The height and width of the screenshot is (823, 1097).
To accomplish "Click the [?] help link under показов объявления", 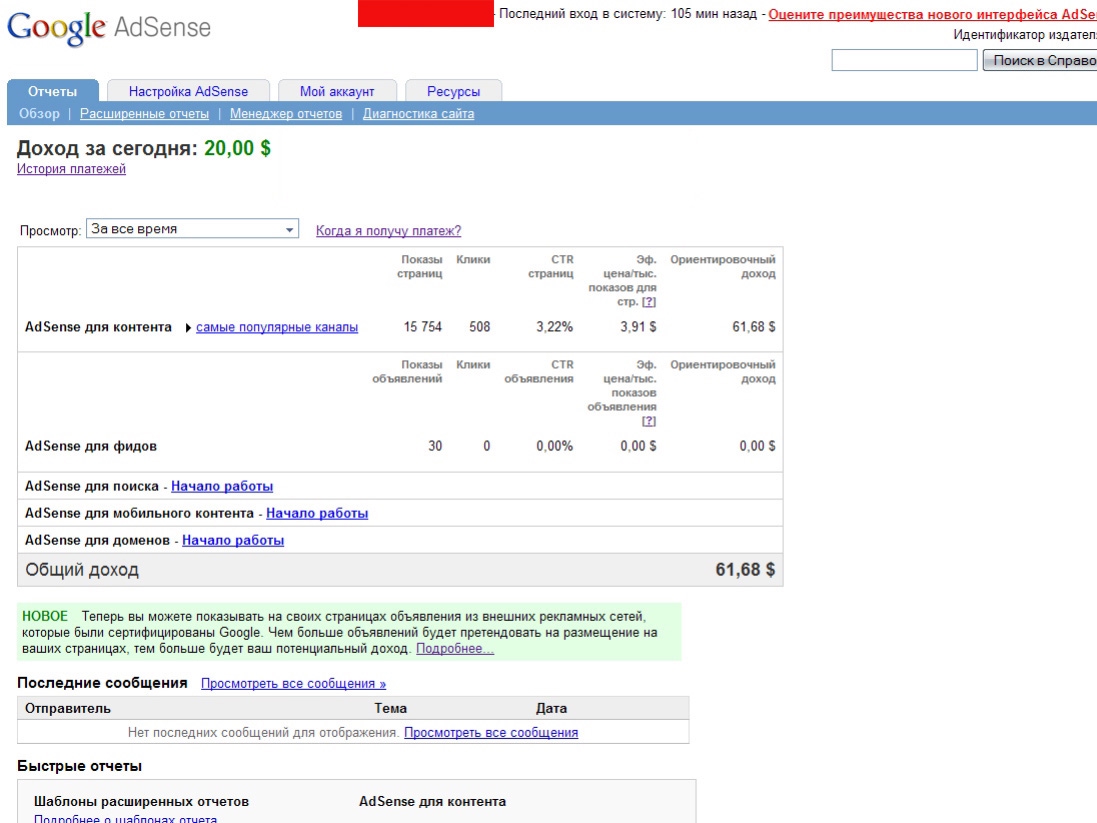I will pyautogui.click(x=649, y=421).
